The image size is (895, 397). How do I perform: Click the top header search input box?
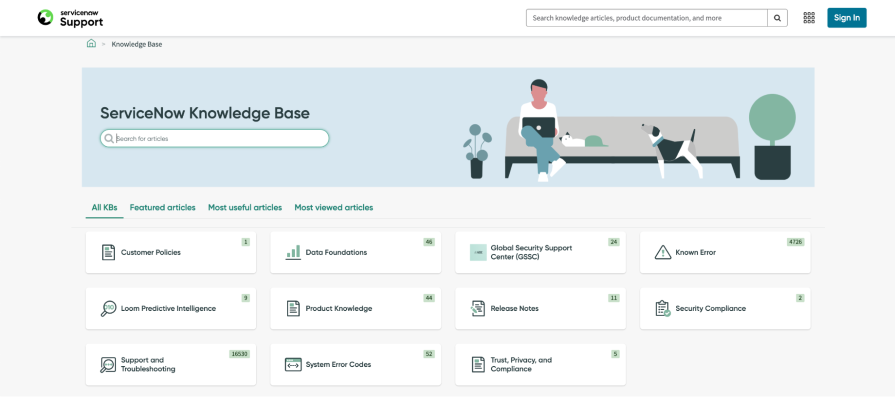[x=647, y=18]
